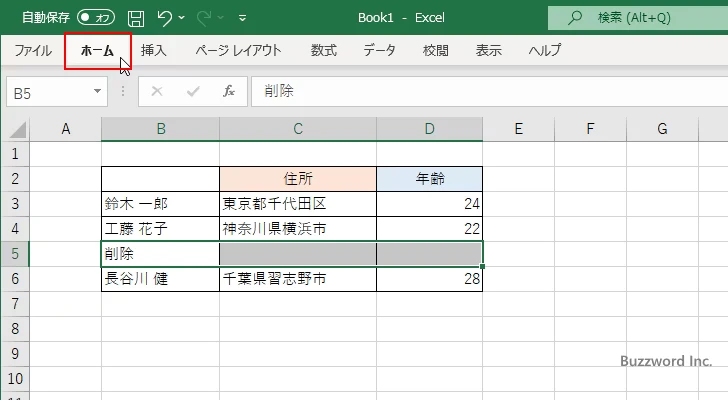The width and height of the screenshot is (728, 400).
Task: Select column A header
Action: tap(65, 129)
